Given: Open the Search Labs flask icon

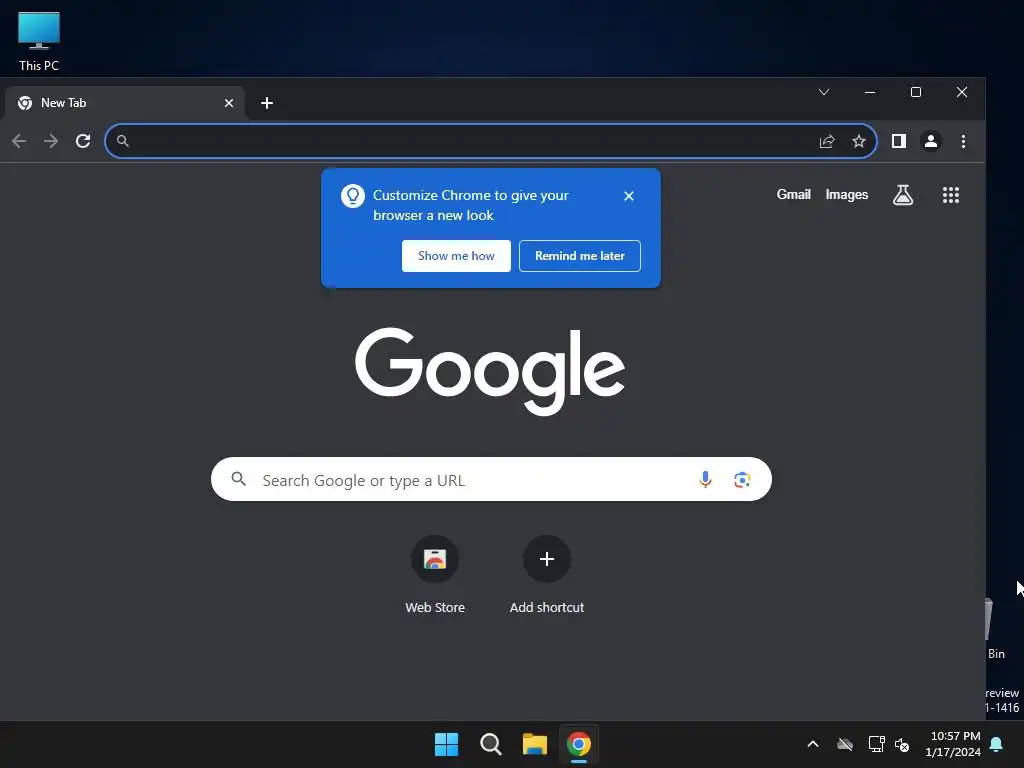Looking at the screenshot, I should point(903,195).
